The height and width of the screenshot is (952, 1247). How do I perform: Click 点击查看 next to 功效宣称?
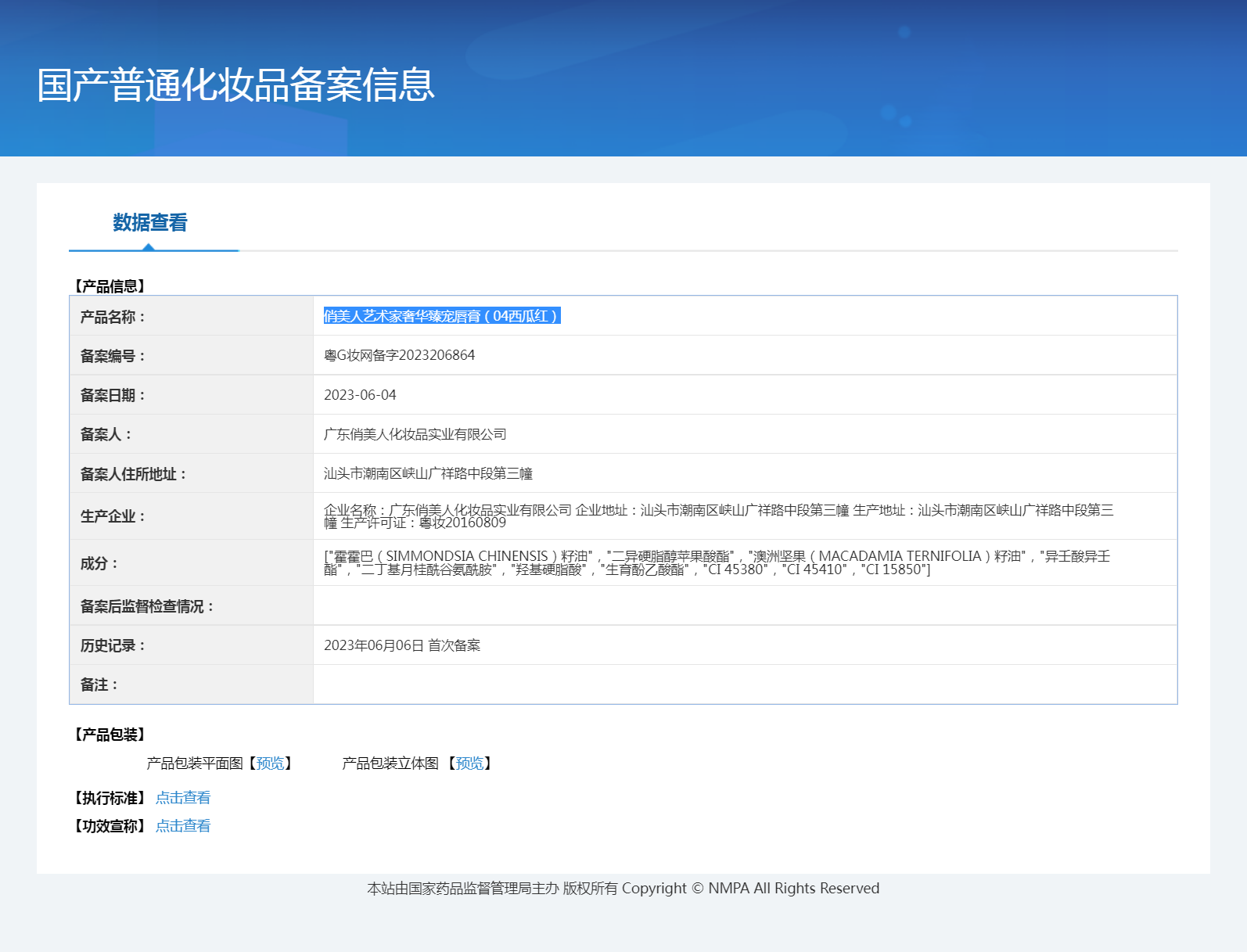point(183,826)
